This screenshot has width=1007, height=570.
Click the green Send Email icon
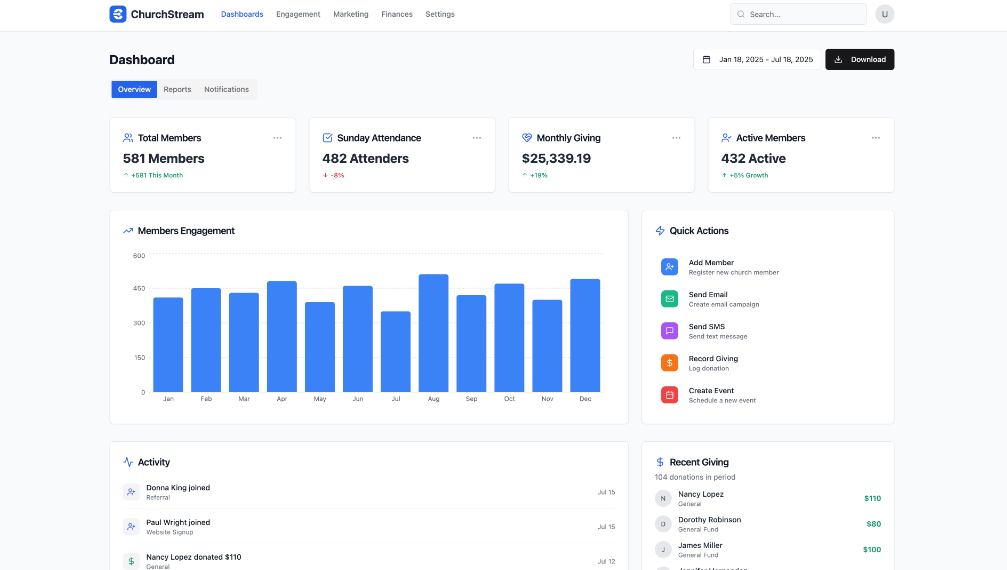pos(669,299)
